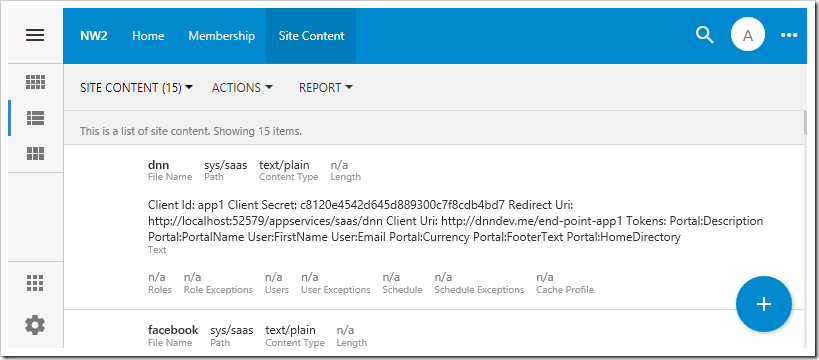Viewport: 819px width, 360px height.
Task: Click the Role Exceptions label
Action: click(x=218, y=289)
